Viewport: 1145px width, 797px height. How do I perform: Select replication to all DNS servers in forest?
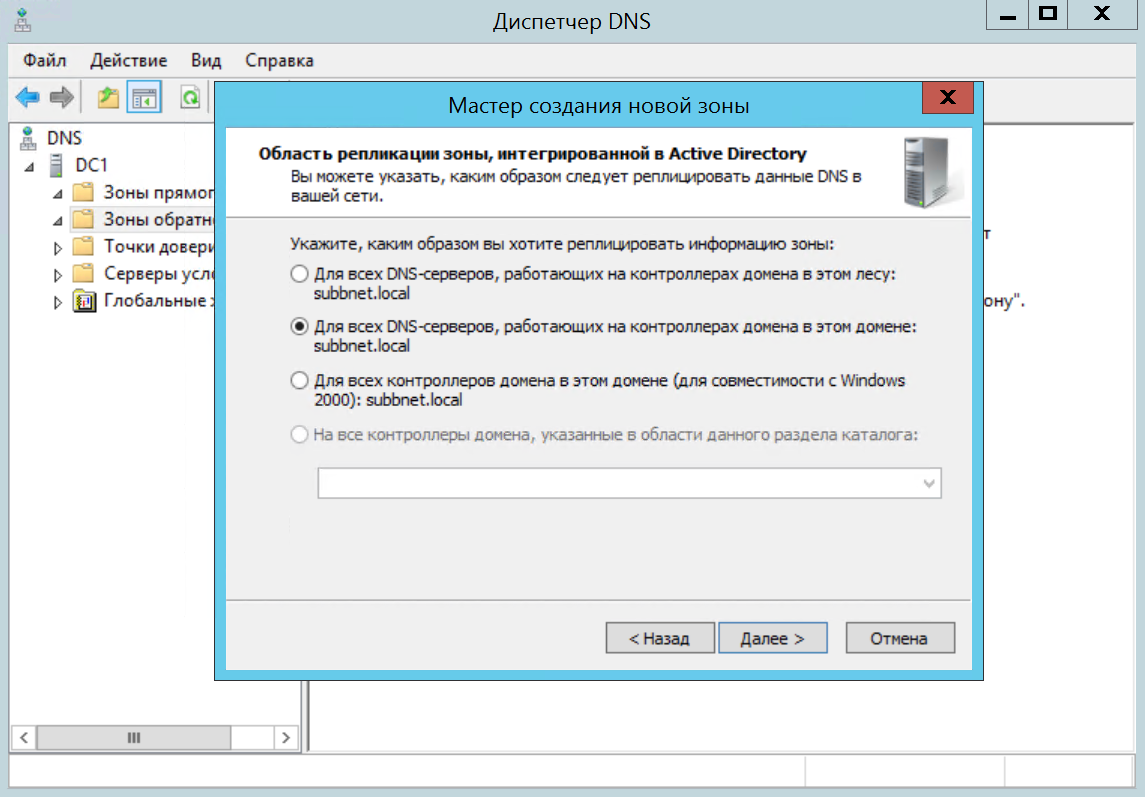coord(299,274)
